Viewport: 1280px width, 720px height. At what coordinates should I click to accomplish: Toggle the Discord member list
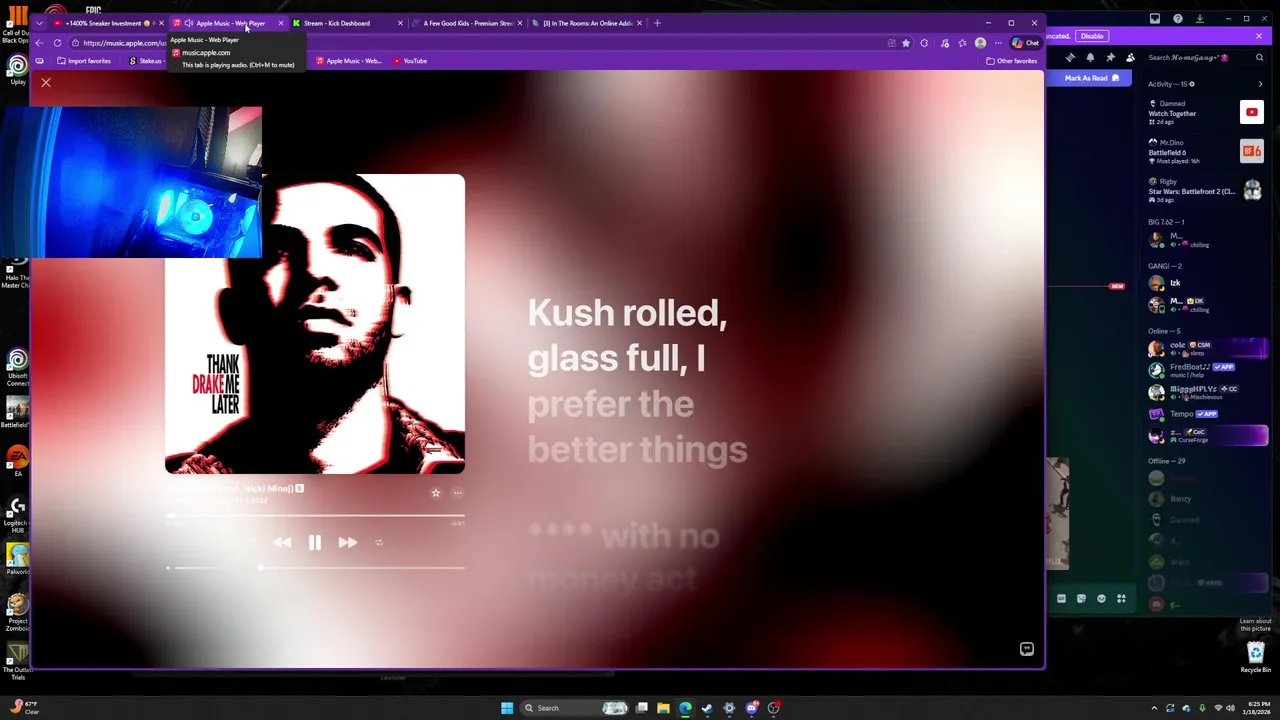pyautogui.click(x=1130, y=57)
